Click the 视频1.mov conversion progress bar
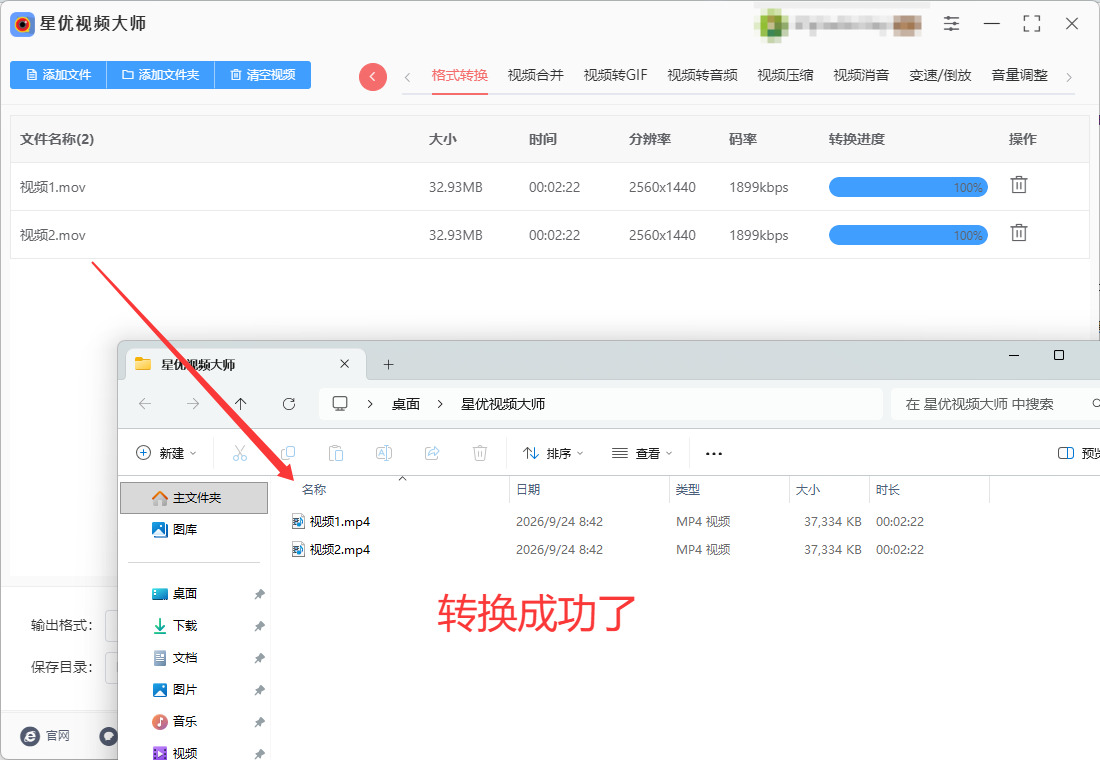This screenshot has height=760, width=1100. pyautogui.click(x=908, y=187)
